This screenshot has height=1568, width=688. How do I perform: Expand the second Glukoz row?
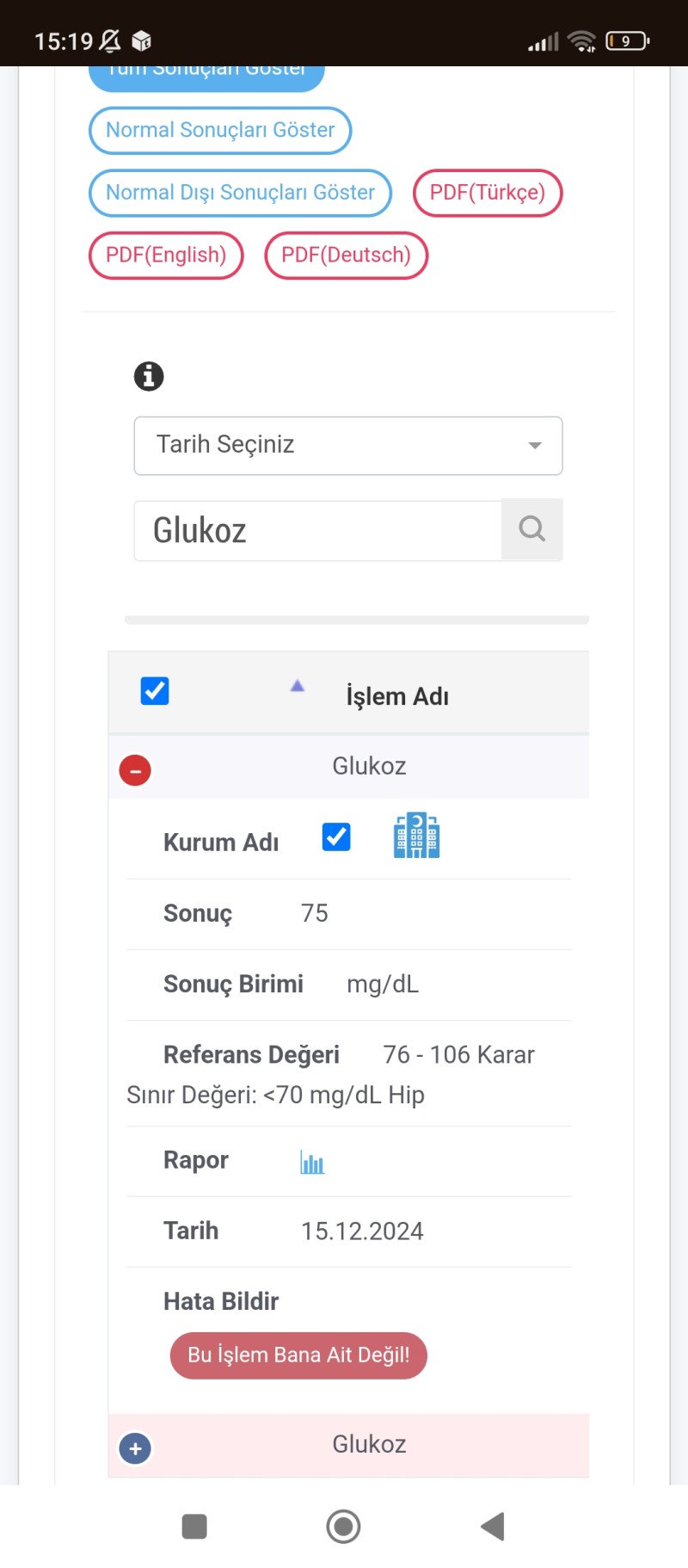(135, 1448)
